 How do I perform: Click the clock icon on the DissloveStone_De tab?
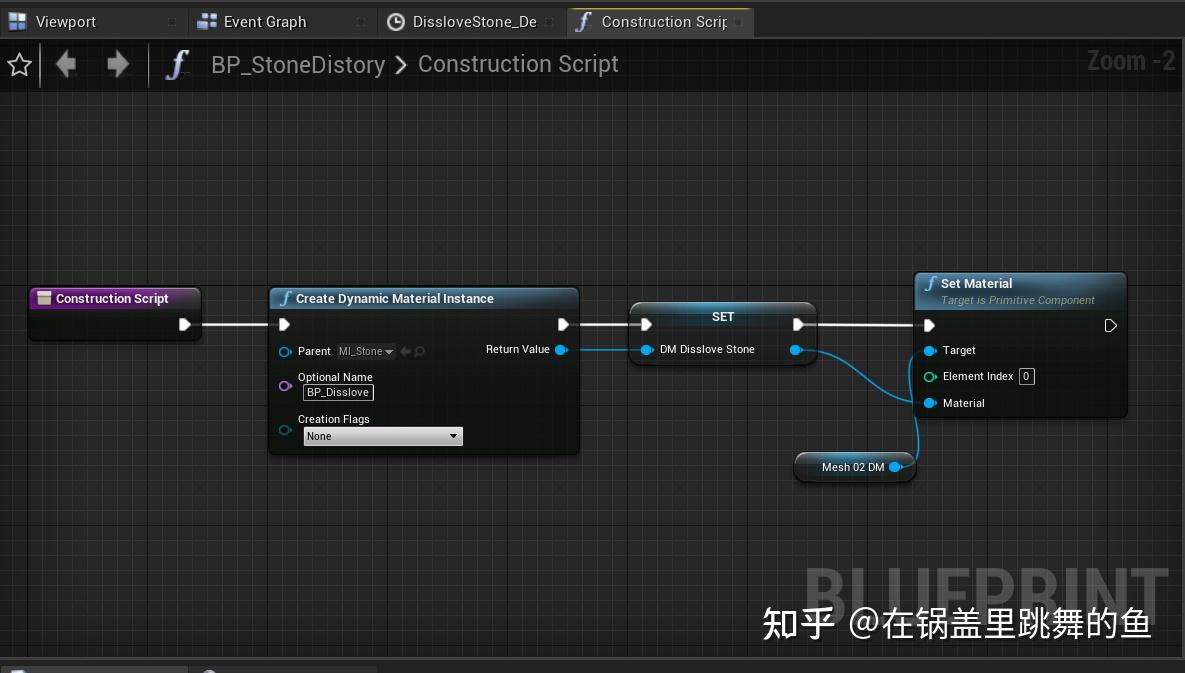(395, 20)
